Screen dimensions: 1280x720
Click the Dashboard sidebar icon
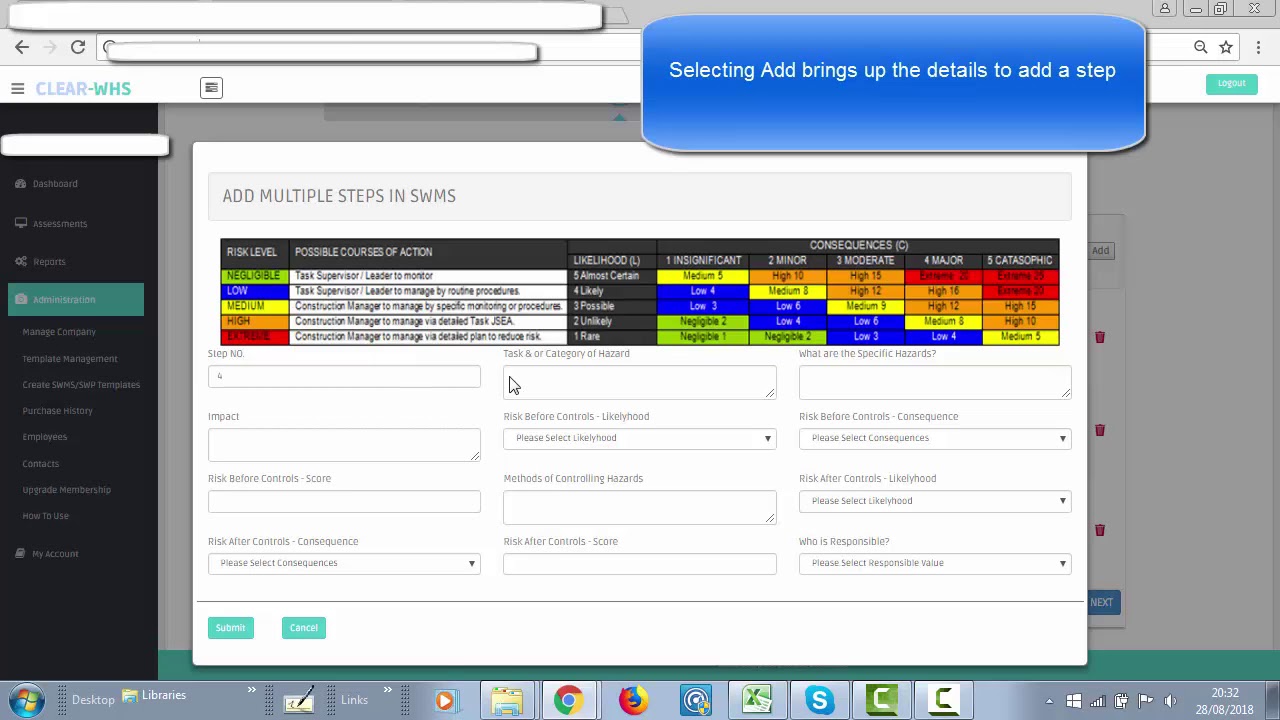click(20, 183)
